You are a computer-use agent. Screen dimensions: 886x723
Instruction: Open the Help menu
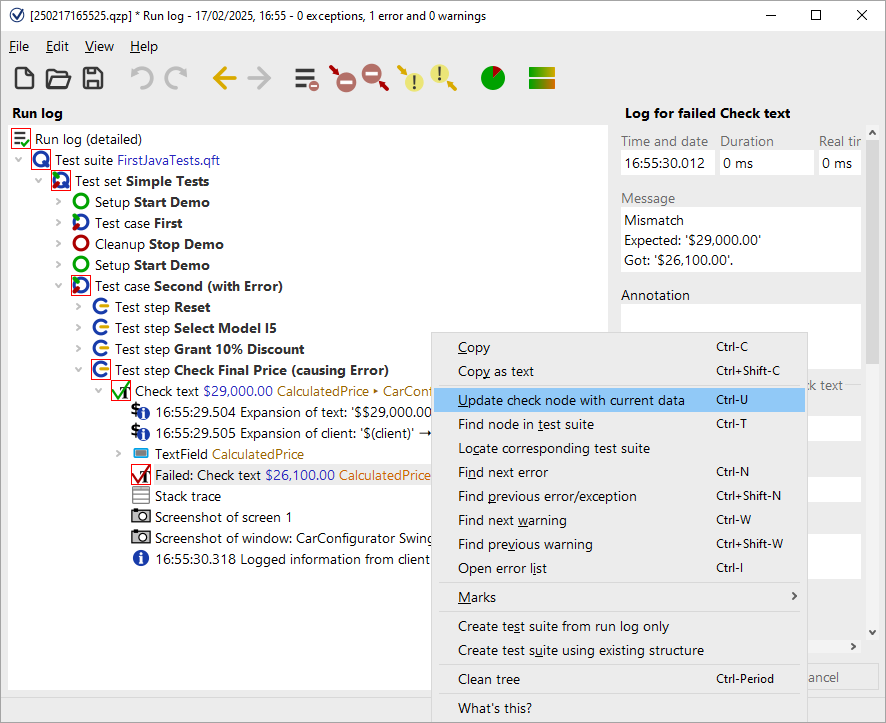[144, 46]
